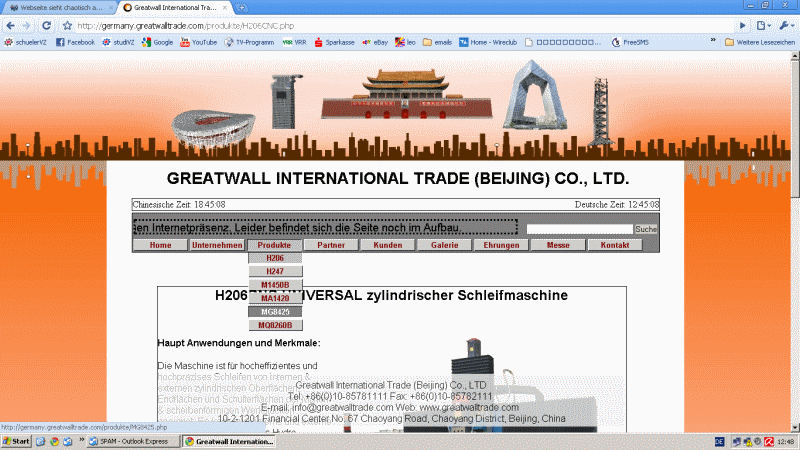This screenshot has height=450, width=800.
Task: Click the reload page icon
Action: pyautogui.click(x=47, y=25)
